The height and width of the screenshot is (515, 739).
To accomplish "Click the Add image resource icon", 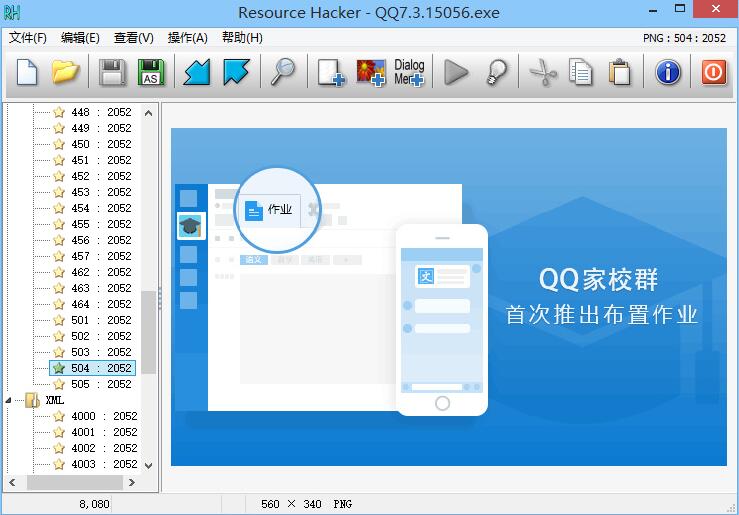I will click(371, 72).
